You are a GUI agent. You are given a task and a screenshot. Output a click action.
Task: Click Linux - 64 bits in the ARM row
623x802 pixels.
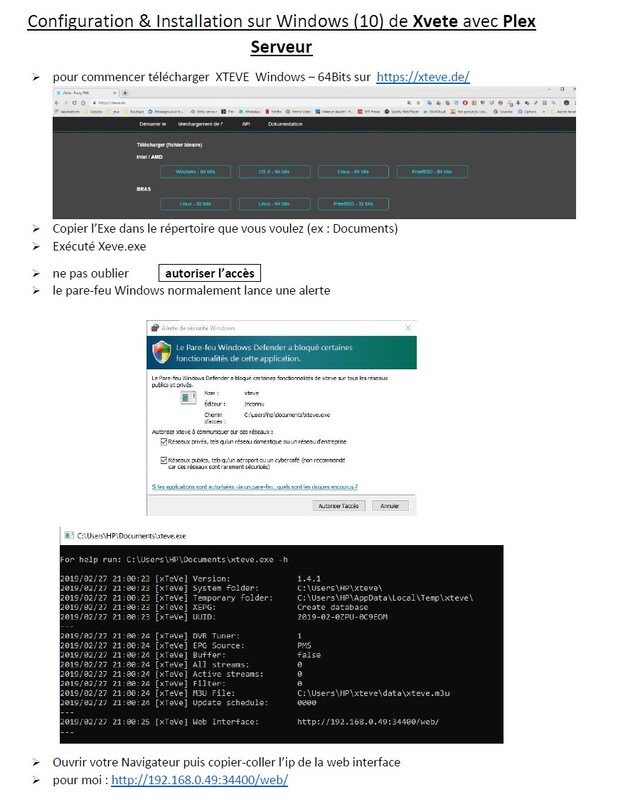click(274, 204)
